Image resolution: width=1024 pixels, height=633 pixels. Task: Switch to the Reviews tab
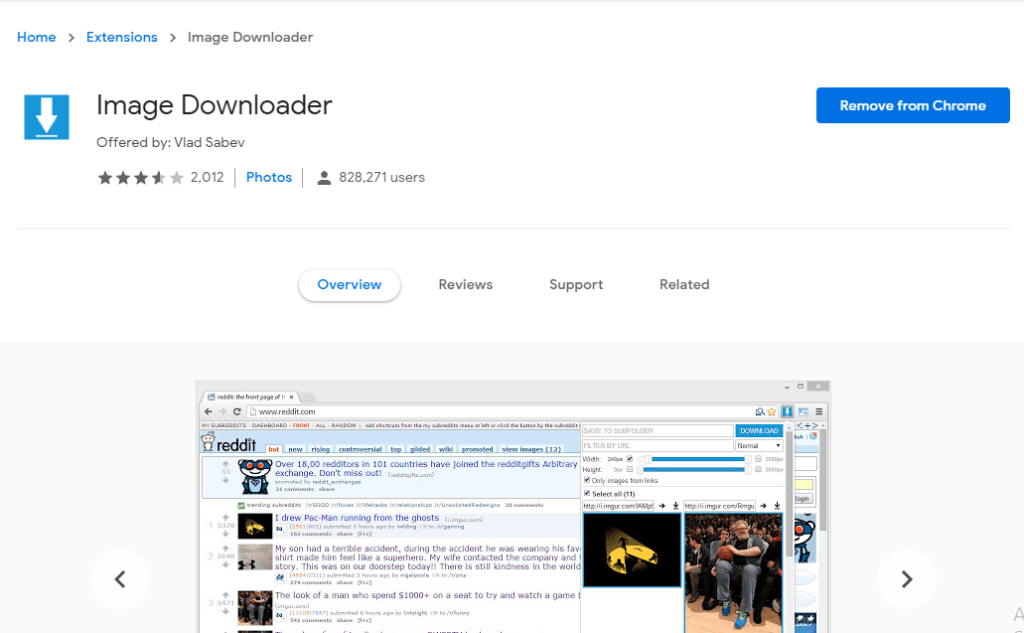465,284
